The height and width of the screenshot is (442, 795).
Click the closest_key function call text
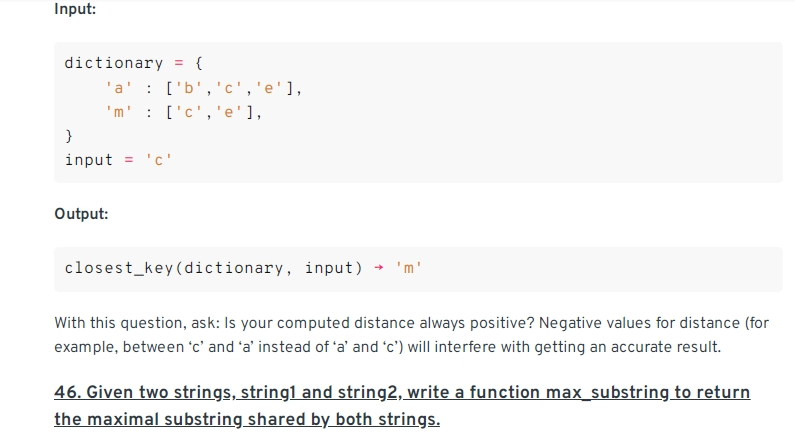coord(213,268)
